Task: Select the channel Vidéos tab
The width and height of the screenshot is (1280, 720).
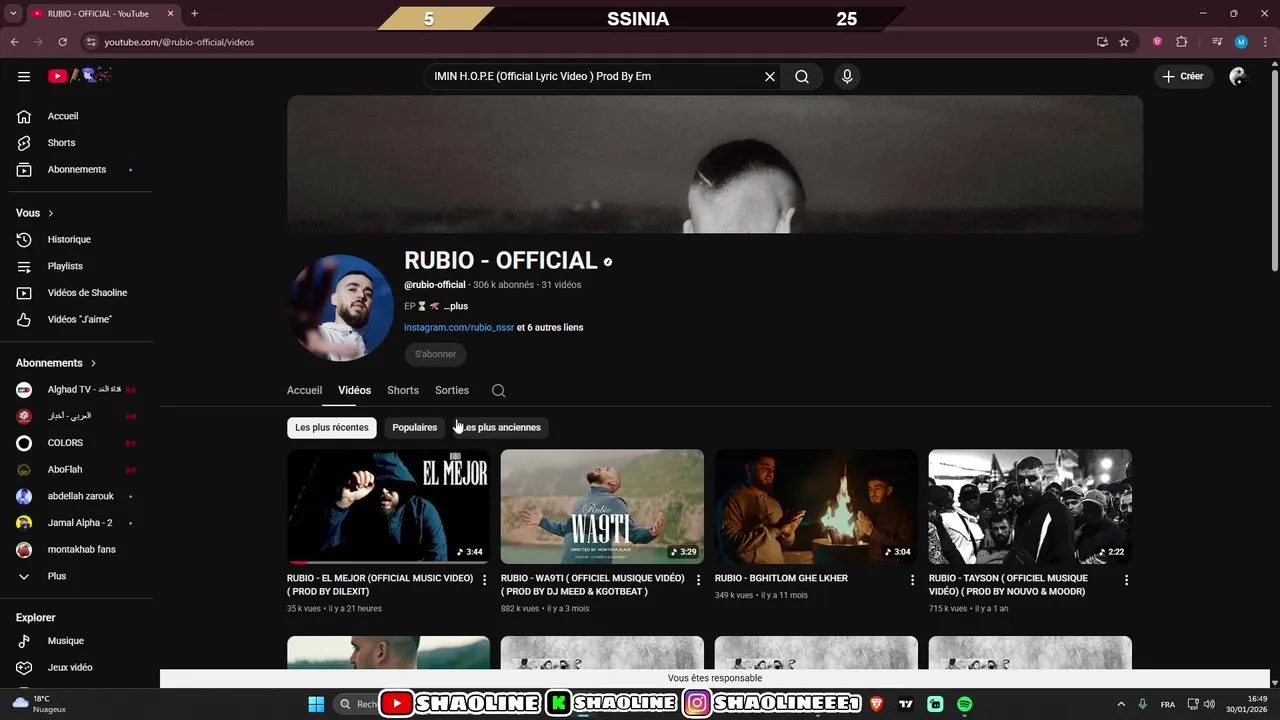Action: (x=354, y=391)
